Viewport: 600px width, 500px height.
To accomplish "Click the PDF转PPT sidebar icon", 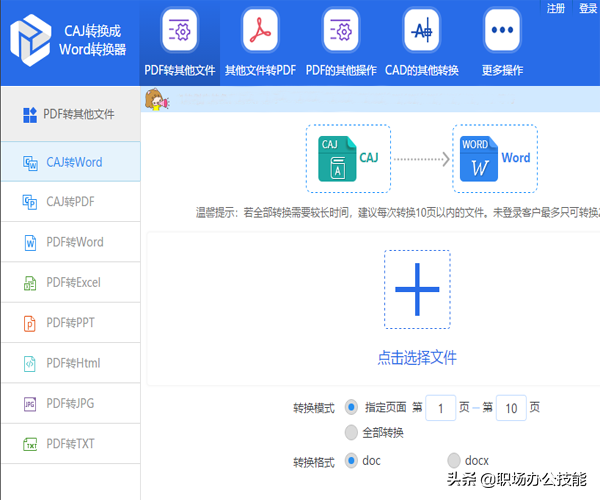I will [x=30, y=324].
